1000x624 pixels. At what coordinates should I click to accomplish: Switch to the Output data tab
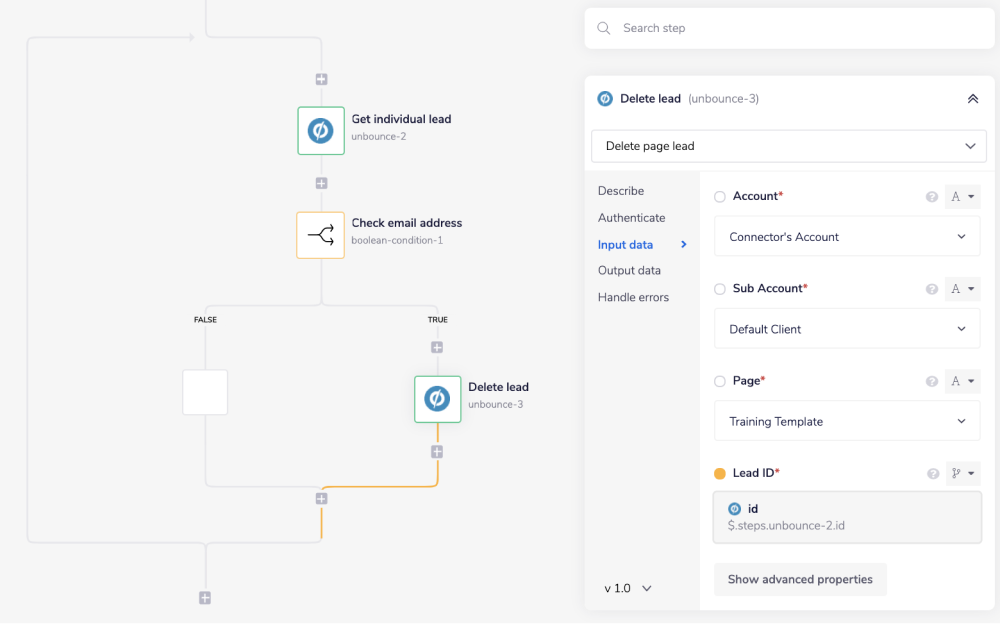(629, 270)
